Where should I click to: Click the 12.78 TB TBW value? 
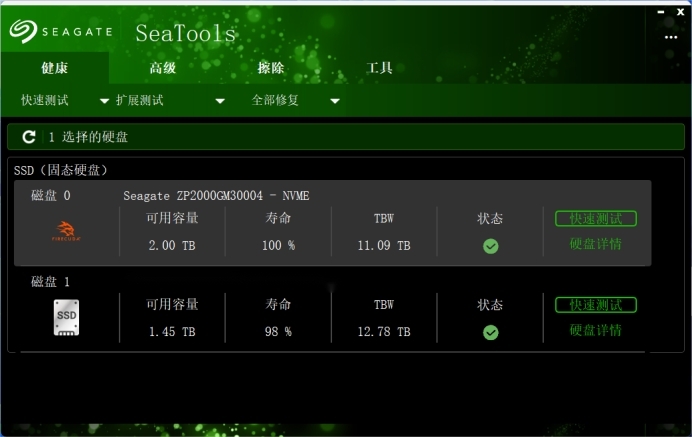coord(384,332)
